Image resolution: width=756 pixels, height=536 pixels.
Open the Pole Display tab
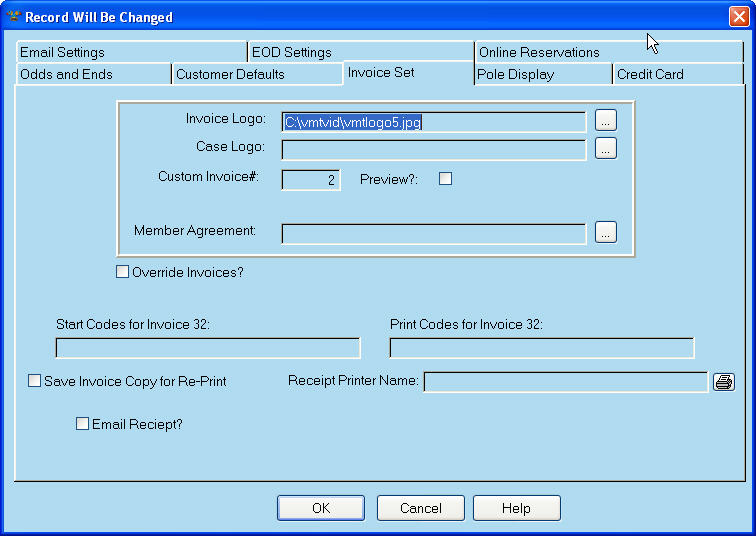pyautogui.click(x=543, y=74)
